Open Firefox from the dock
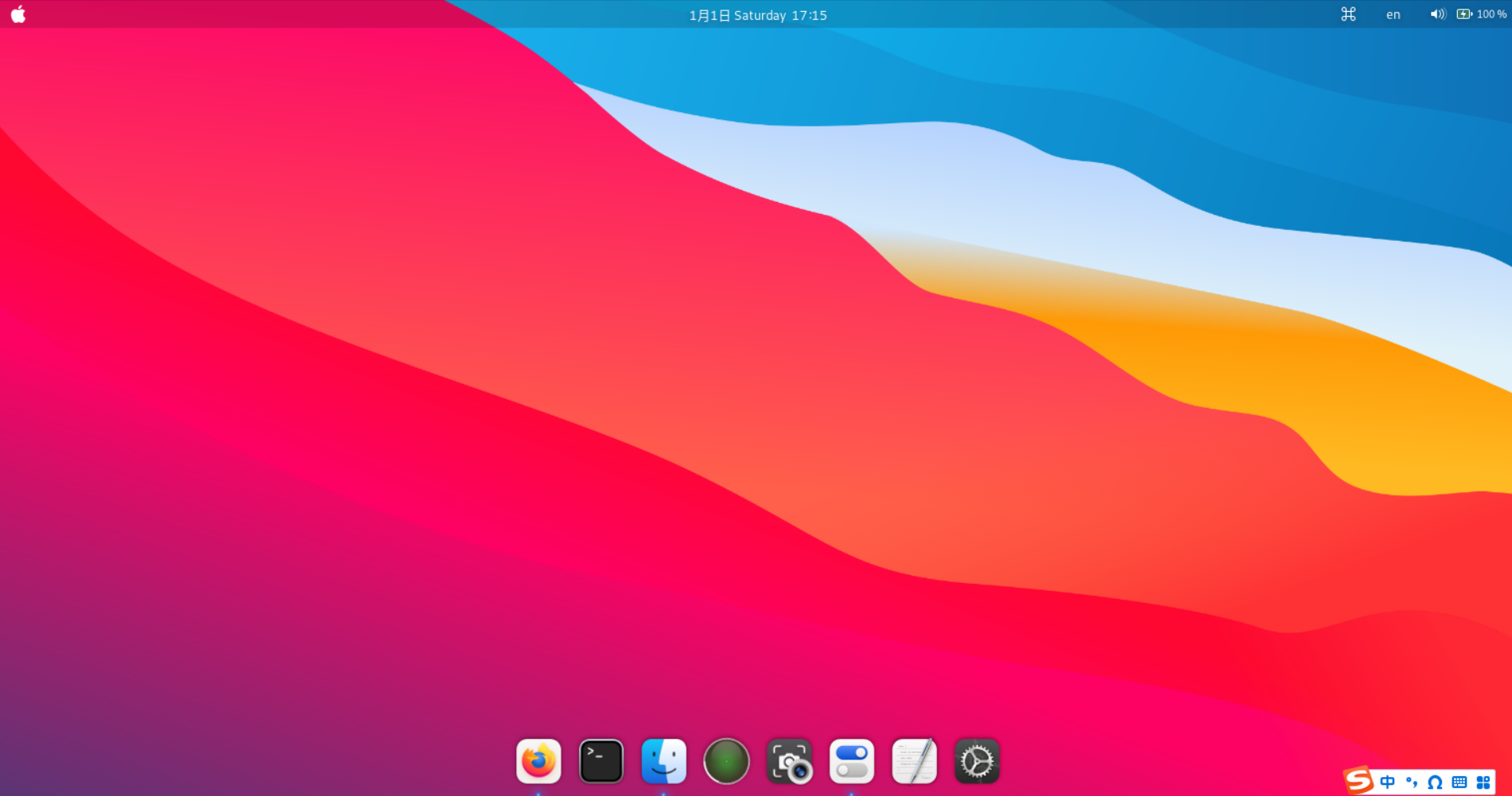Image resolution: width=1512 pixels, height=796 pixels. (538, 760)
